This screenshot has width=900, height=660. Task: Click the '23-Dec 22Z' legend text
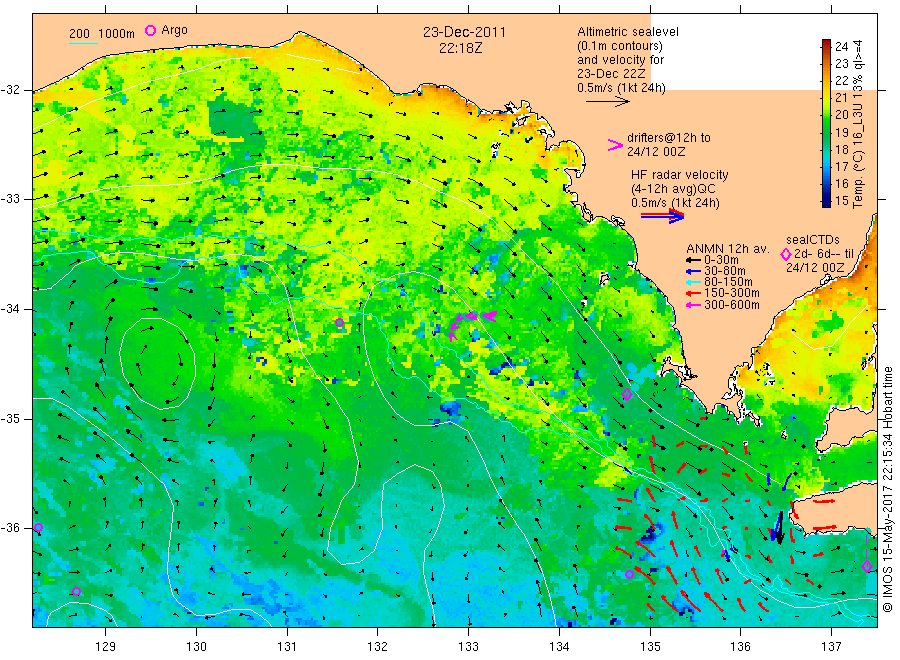point(611,74)
